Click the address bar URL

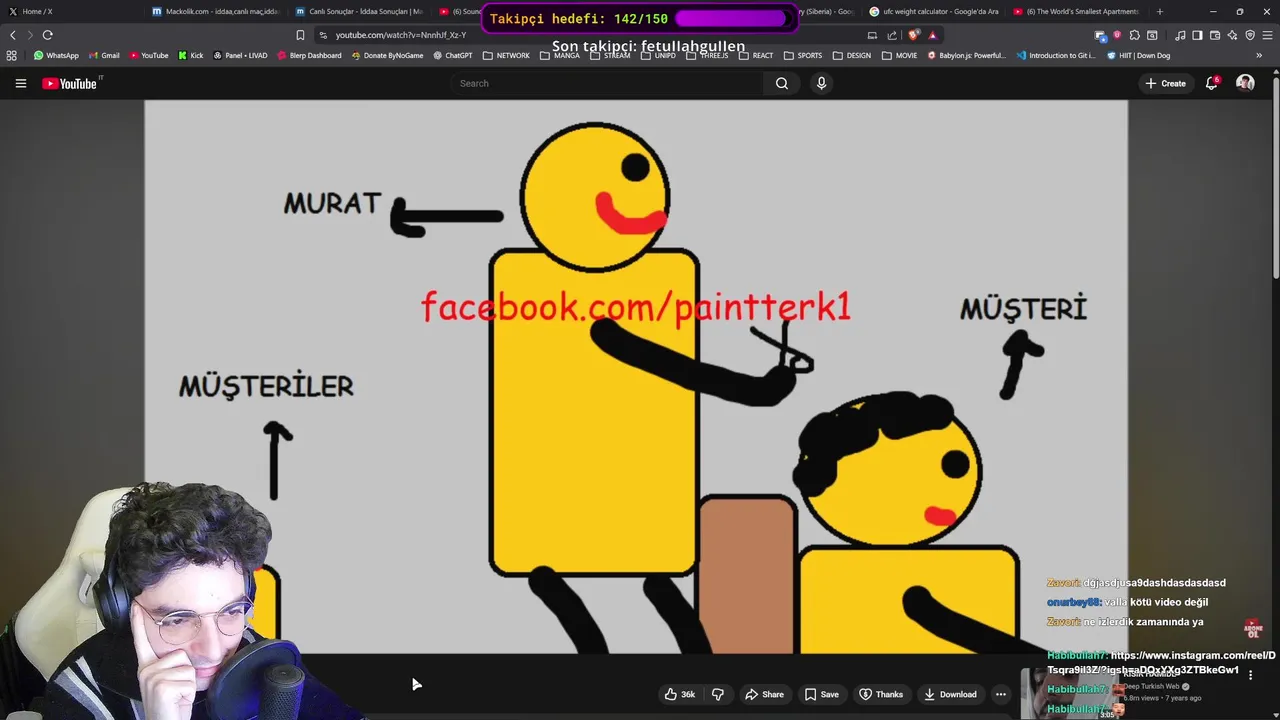400,35
